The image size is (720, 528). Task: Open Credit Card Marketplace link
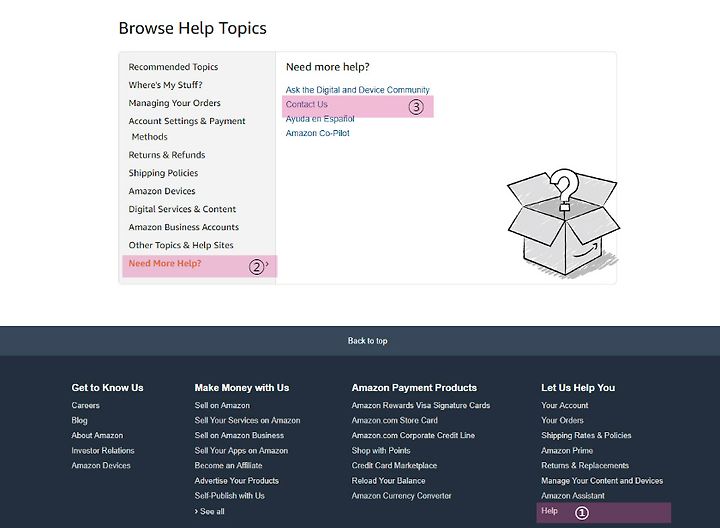(x=394, y=466)
